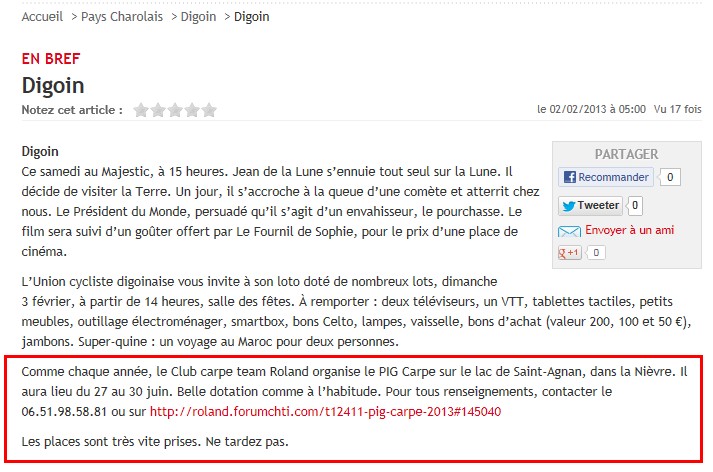Click the Google +1 button
The image size is (713, 472).
(x=569, y=252)
